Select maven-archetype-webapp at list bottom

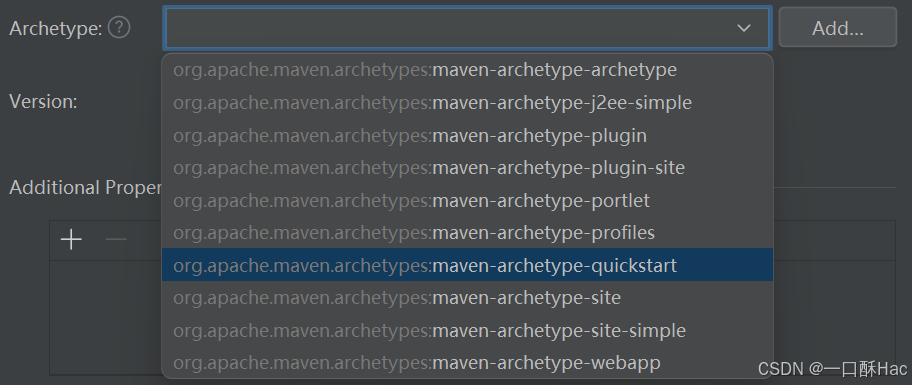(467, 363)
